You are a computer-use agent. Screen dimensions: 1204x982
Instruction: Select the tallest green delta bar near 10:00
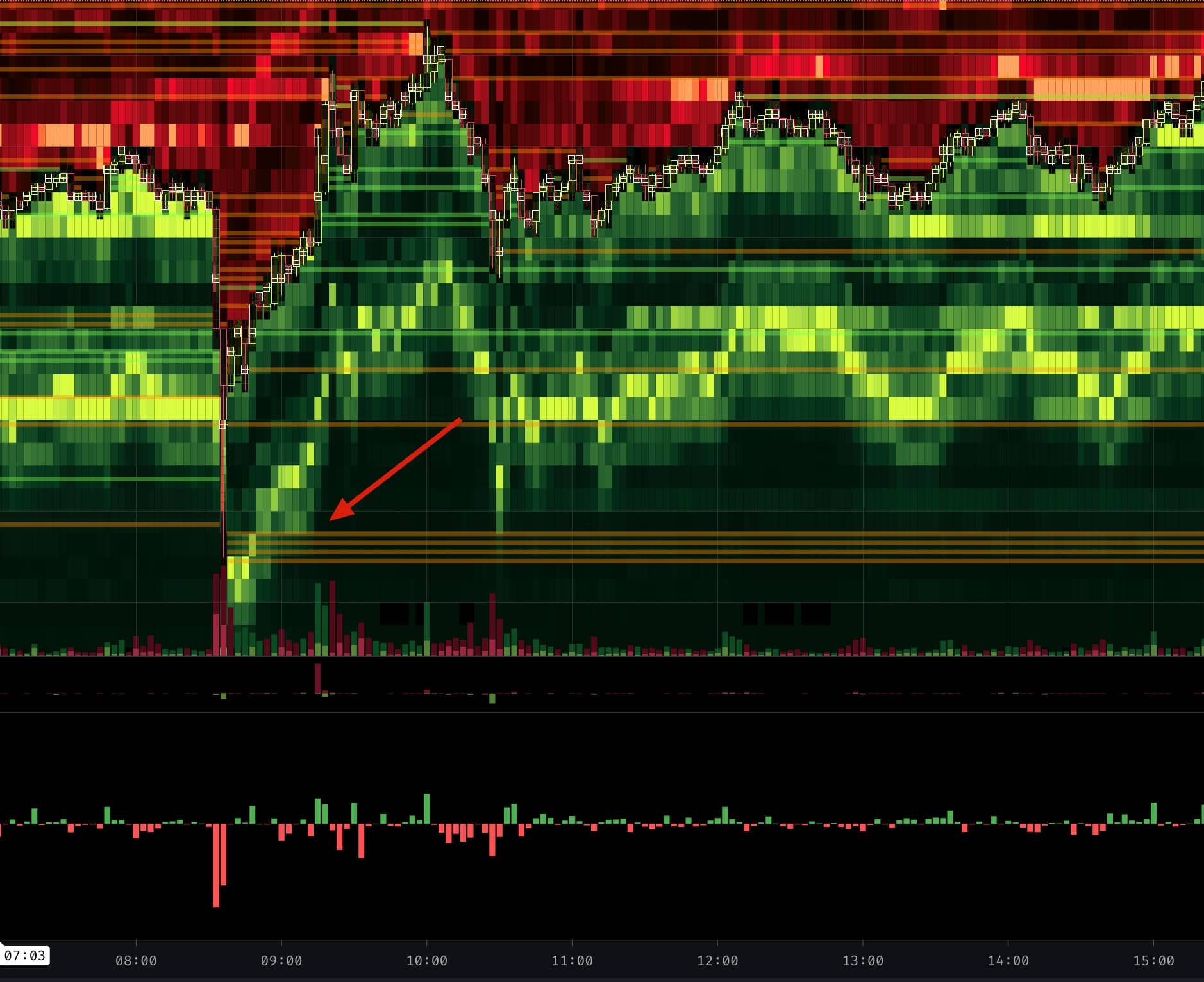[427, 809]
